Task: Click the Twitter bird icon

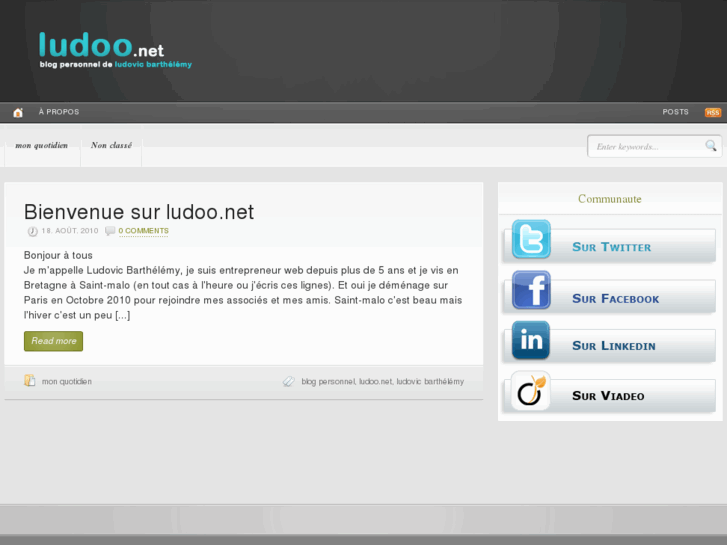Action: click(531, 239)
